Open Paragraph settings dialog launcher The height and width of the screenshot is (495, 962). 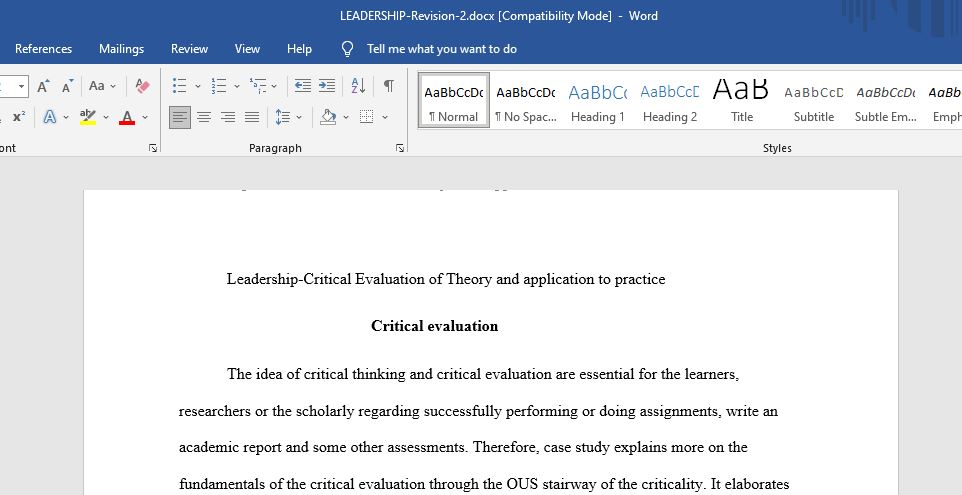[x=399, y=148]
